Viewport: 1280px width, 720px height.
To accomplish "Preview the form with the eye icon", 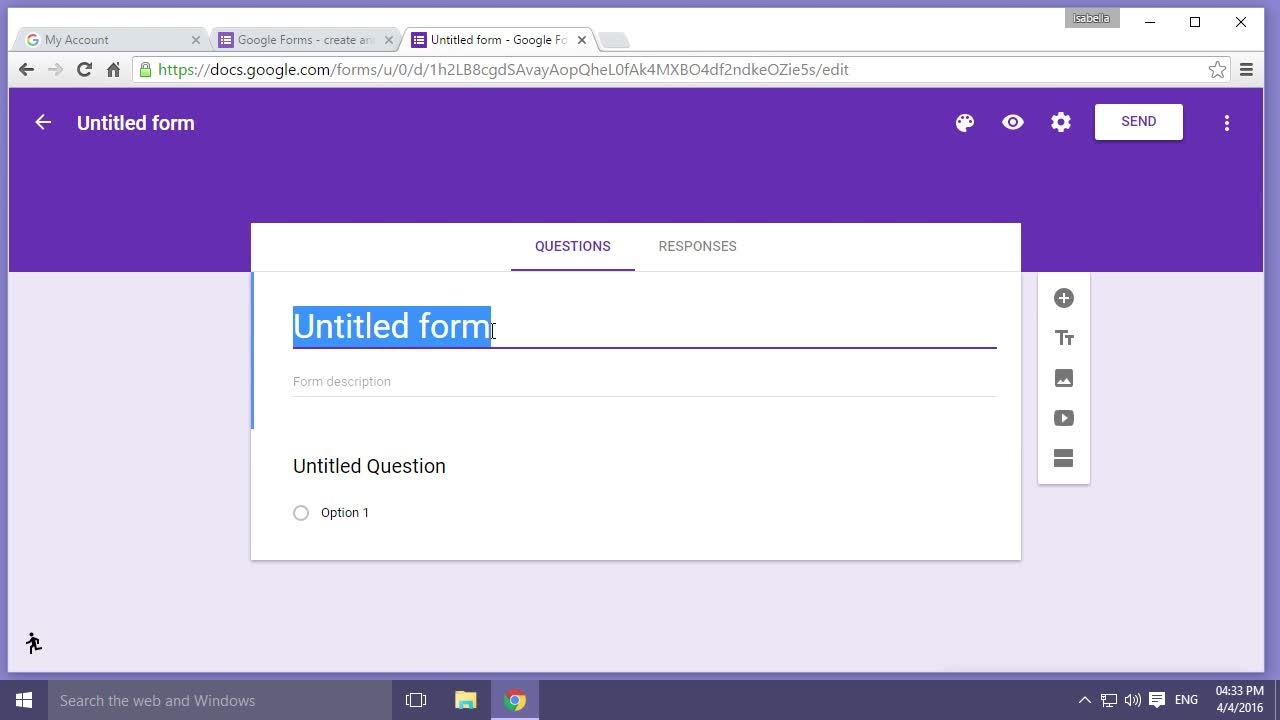I will [1013, 122].
